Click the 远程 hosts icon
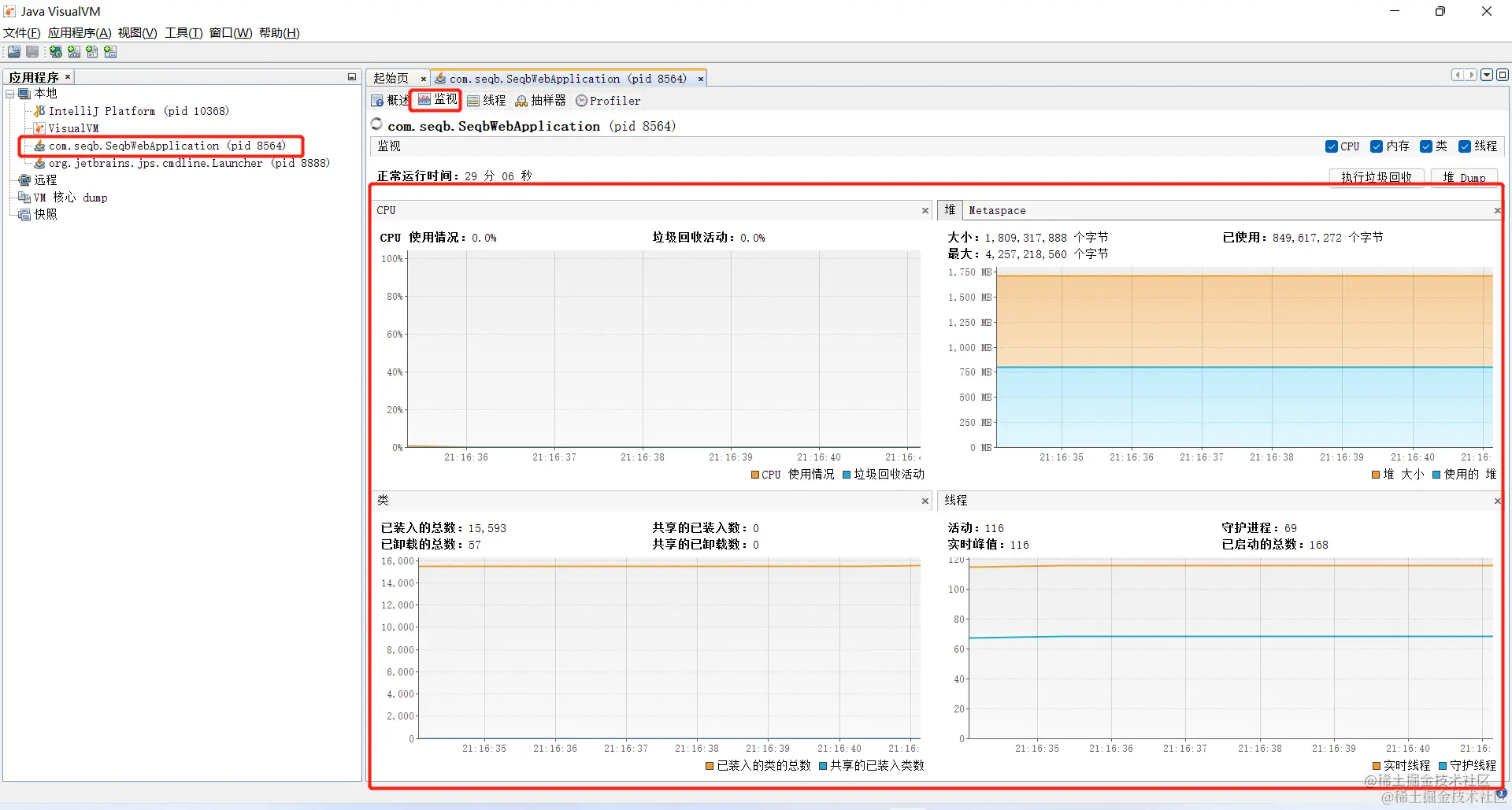 click(x=24, y=180)
